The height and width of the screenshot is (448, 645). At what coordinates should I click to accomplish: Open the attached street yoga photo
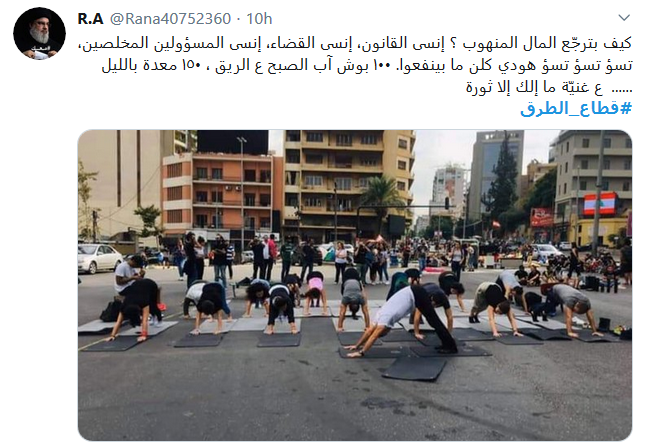[x=355, y=285]
